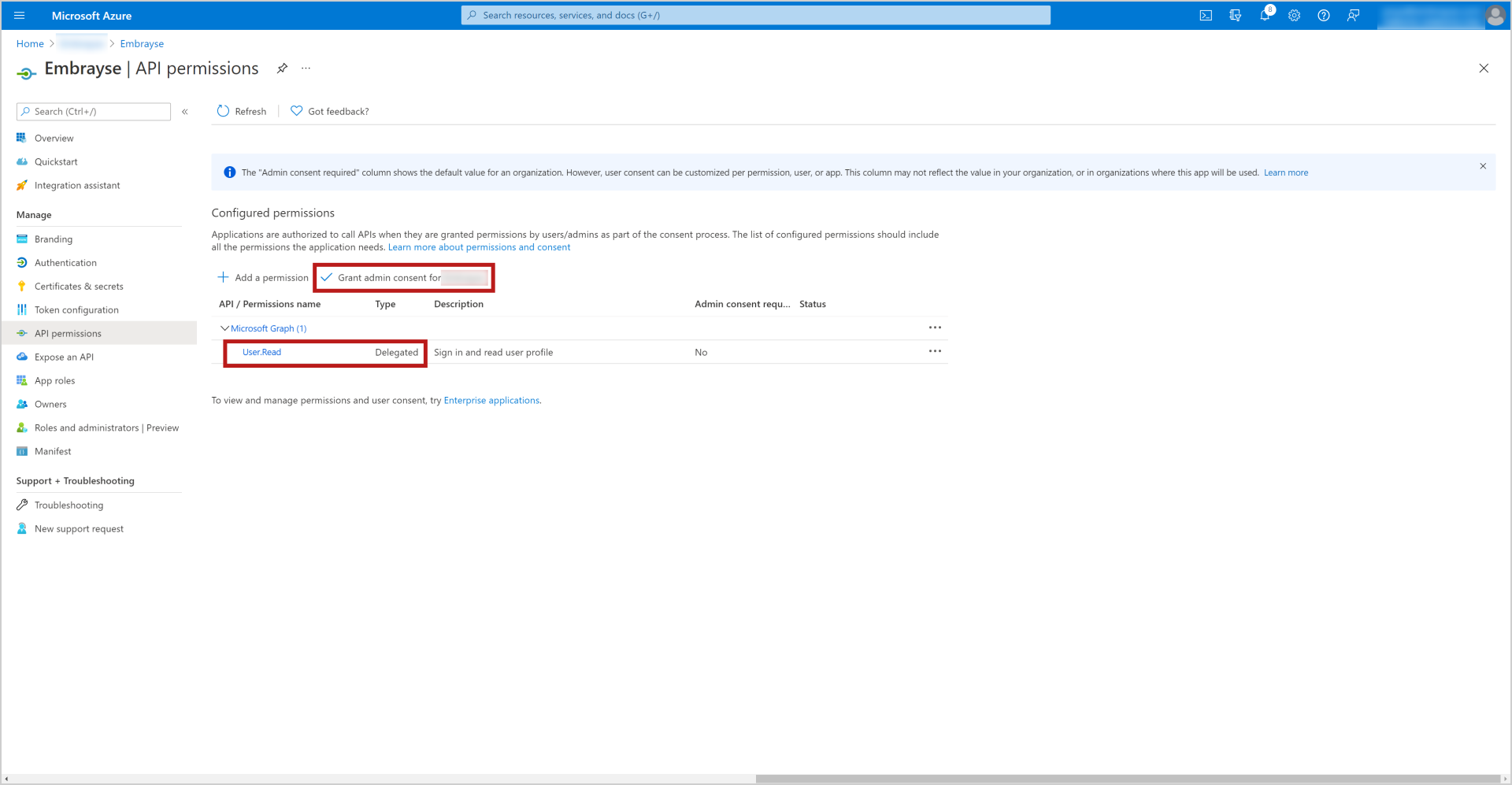
Task: Focus the sidebar Search (Ctrl+/) field
Action: [94, 112]
